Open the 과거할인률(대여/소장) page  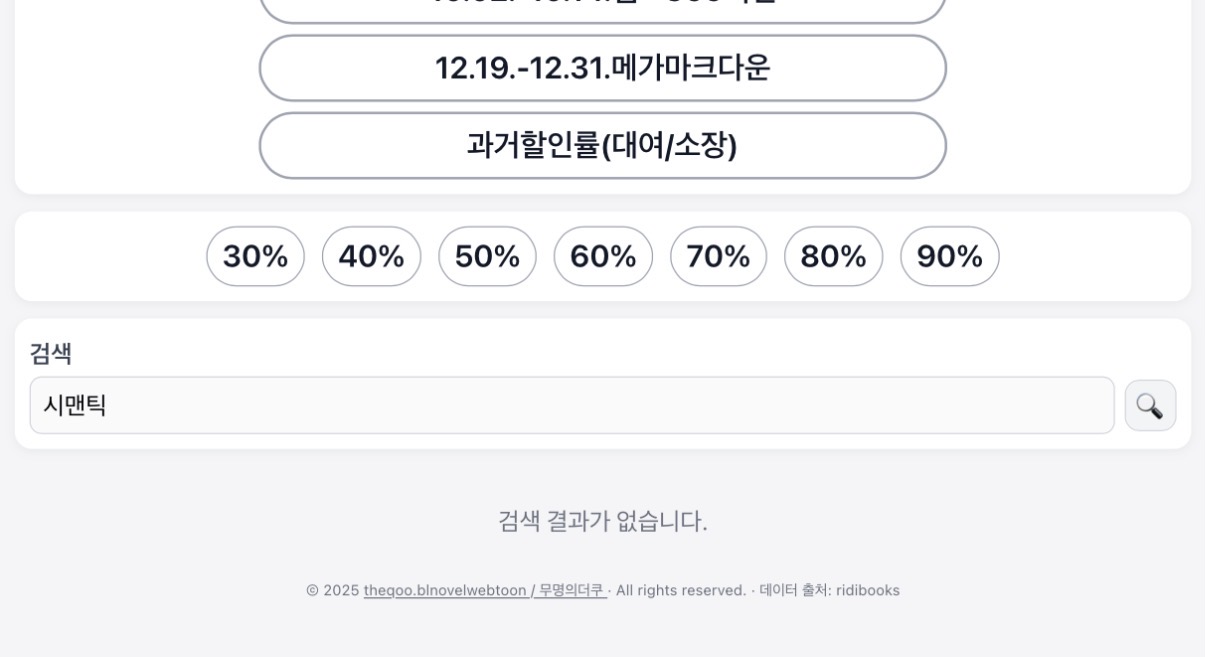[602, 146]
